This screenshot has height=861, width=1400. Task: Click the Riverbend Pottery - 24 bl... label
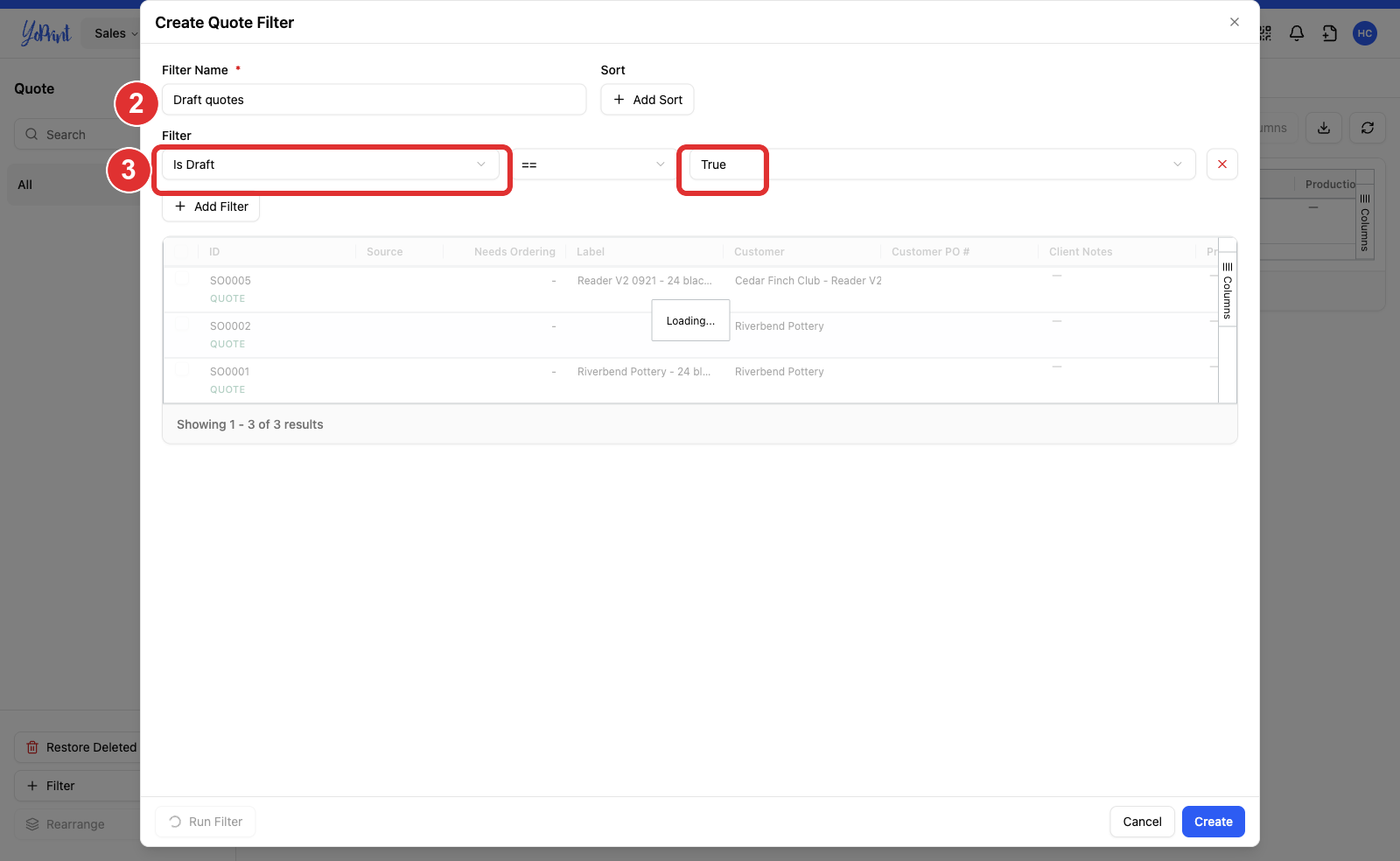coord(644,372)
